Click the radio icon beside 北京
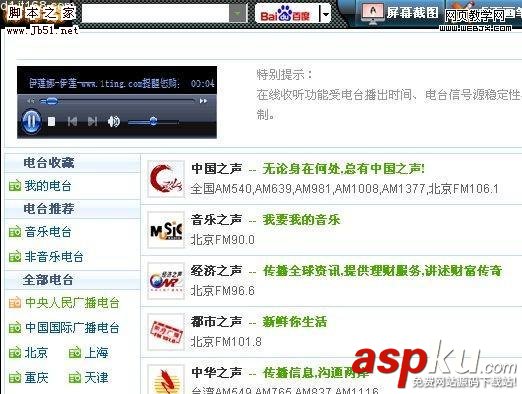The height and width of the screenshot is (394, 522). (x=15, y=353)
